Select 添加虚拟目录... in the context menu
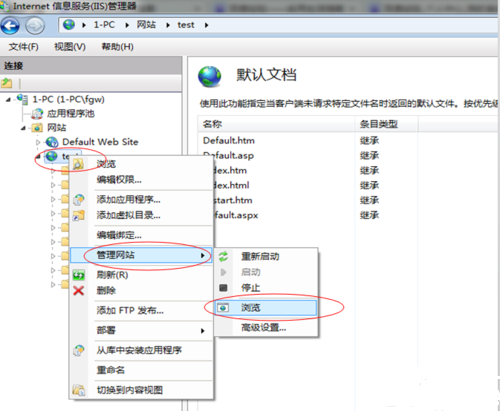Image resolution: width=500 pixels, height=411 pixels. click(141, 215)
